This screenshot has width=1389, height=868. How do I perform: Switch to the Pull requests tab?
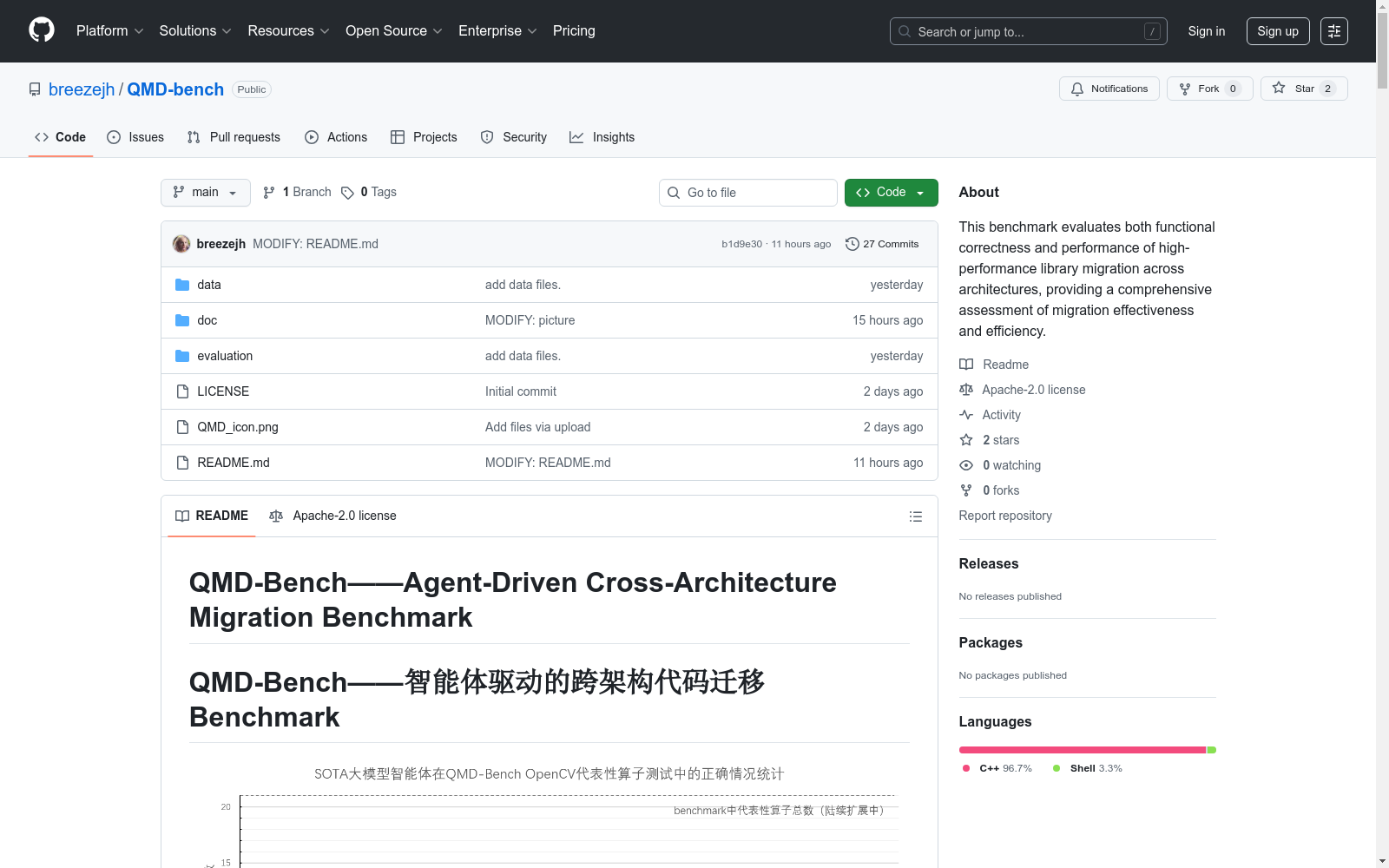pos(234,137)
